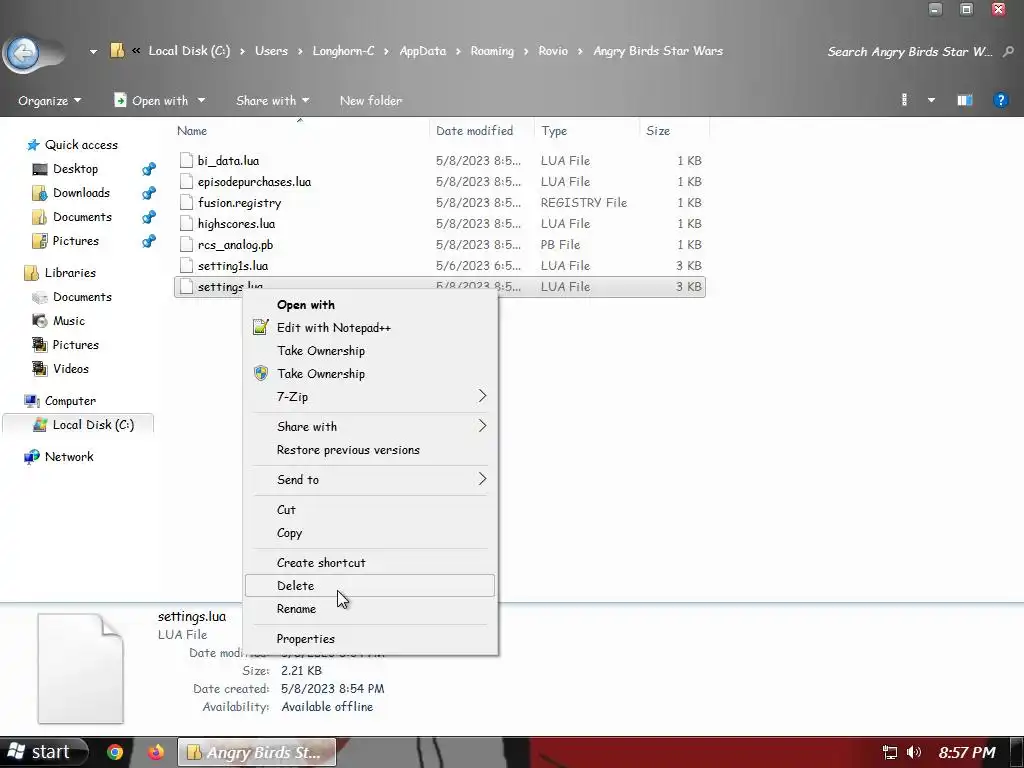This screenshot has width=1024, height=768.
Task: Click the search magnifier icon
Action: coord(1008,52)
